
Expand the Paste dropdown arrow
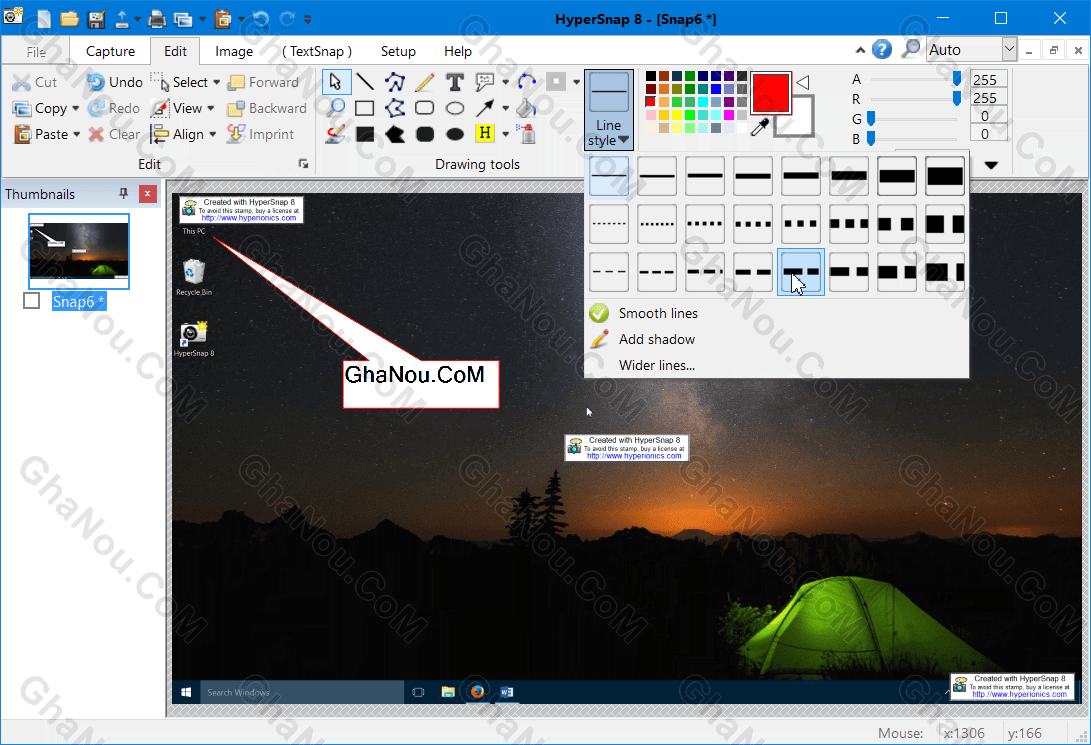point(77,134)
